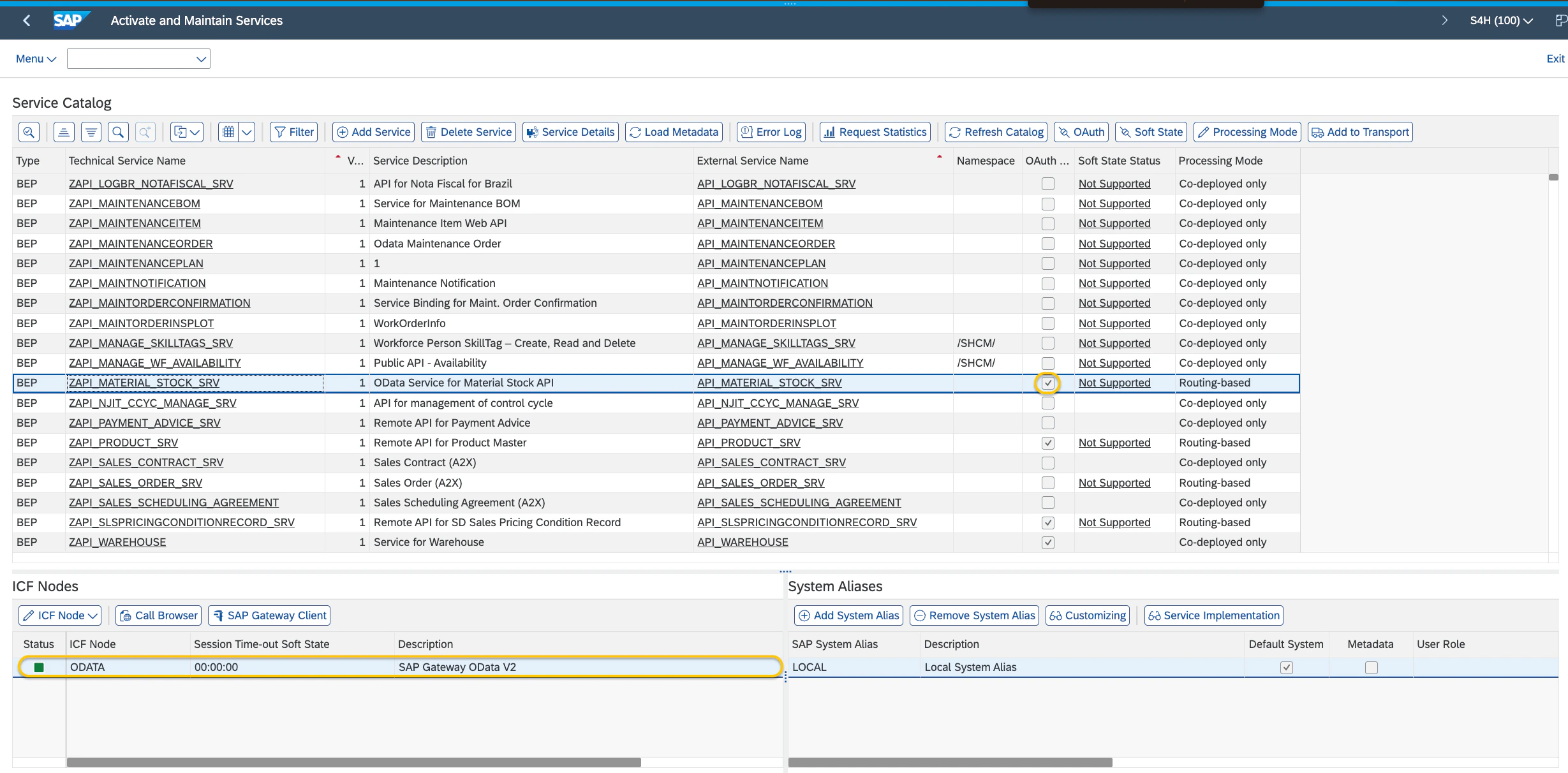Open ZAPI_WAREHOUSE service link
Viewport: 1568px width, 773px height.
pos(117,542)
